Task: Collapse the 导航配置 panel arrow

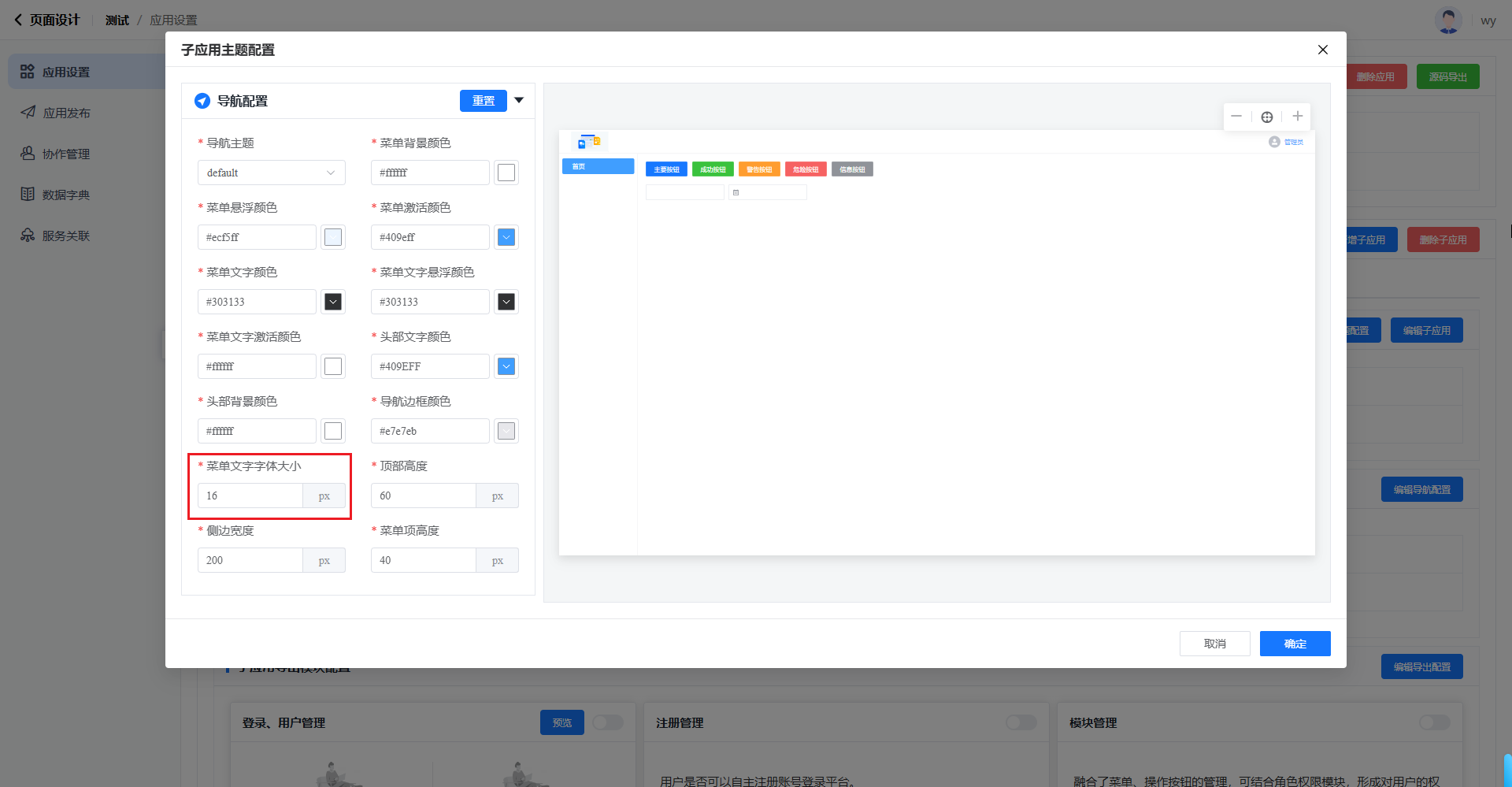Action: [519, 100]
